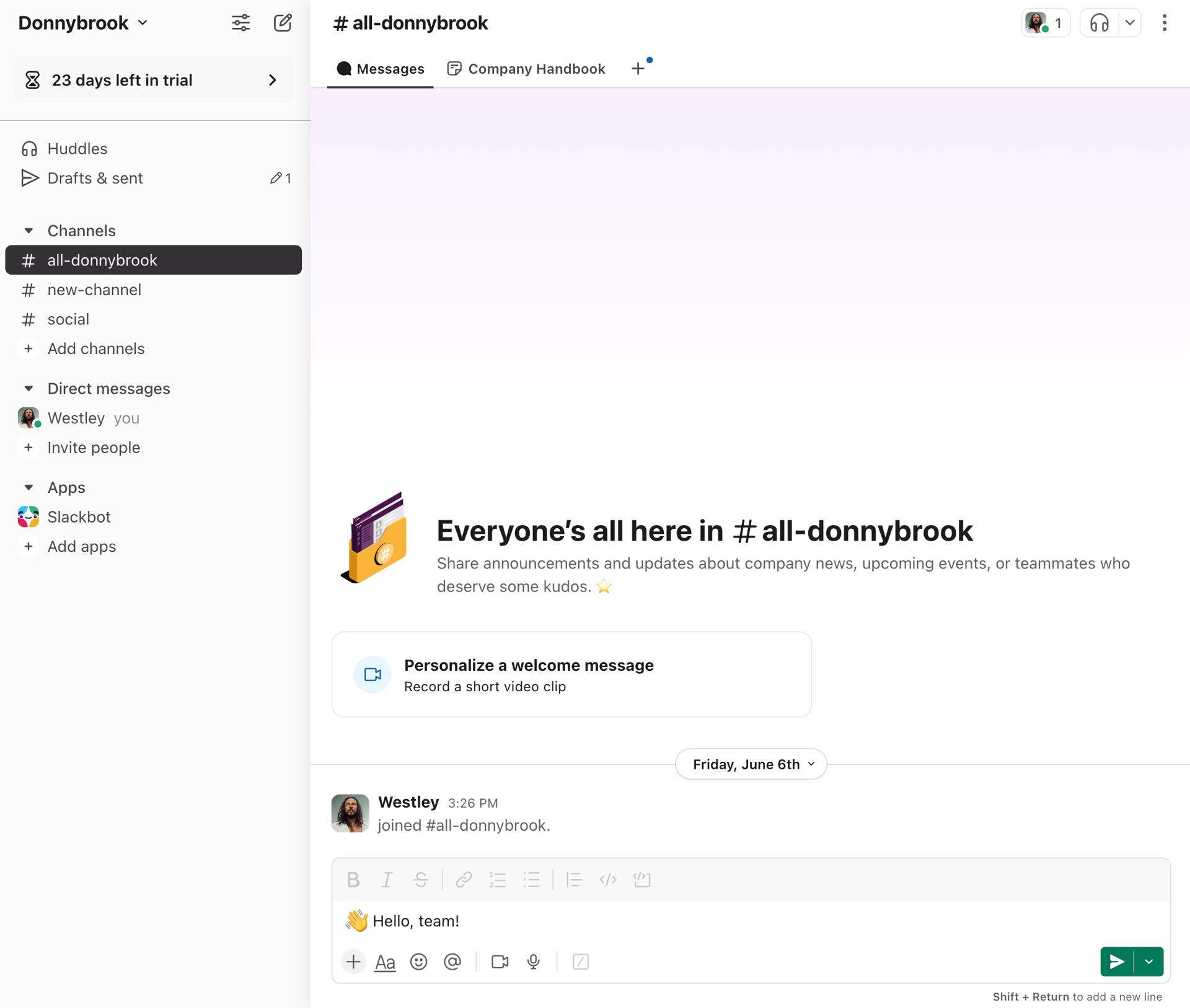This screenshot has height=1008, width=1190.
Task: Open the sidebar filter preferences icon
Action: tap(240, 23)
